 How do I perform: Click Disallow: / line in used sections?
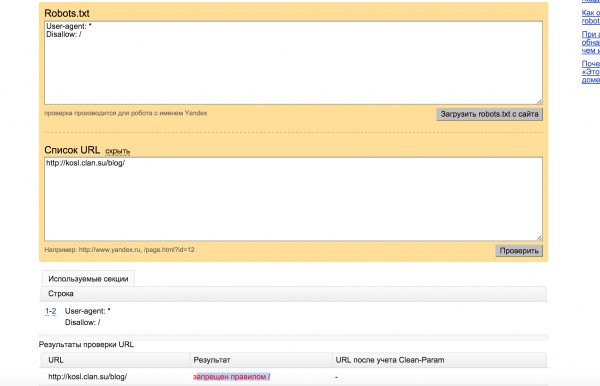82,322
